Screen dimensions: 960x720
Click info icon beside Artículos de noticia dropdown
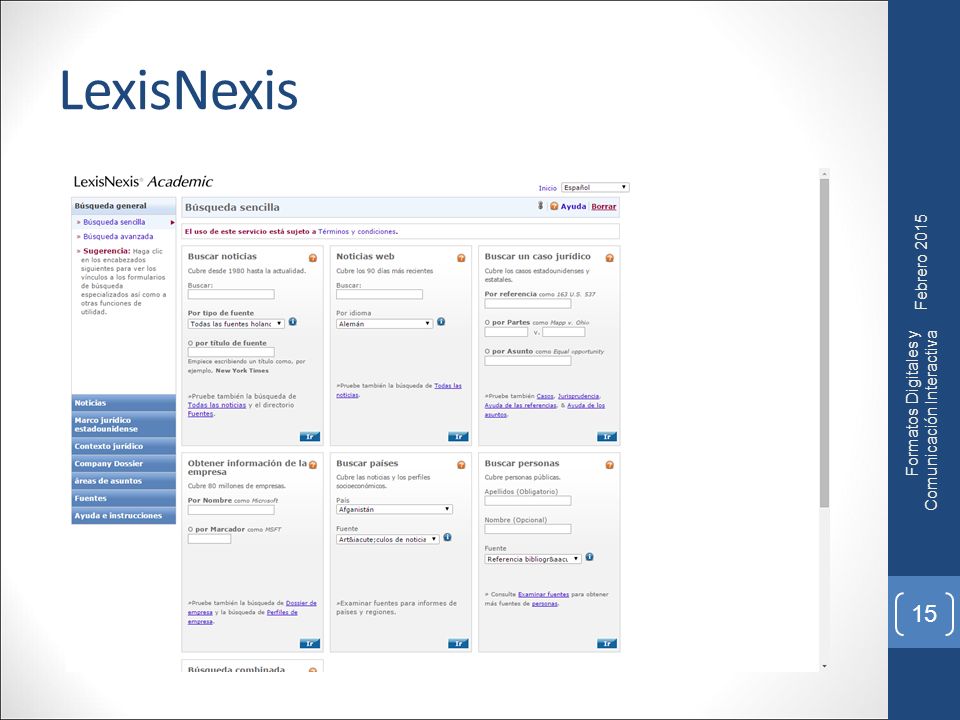(x=448, y=538)
